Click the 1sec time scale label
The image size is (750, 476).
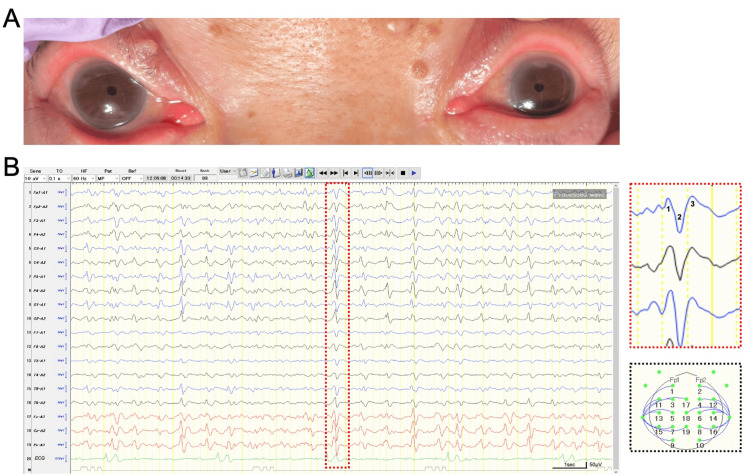pyautogui.click(x=569, y=465)
